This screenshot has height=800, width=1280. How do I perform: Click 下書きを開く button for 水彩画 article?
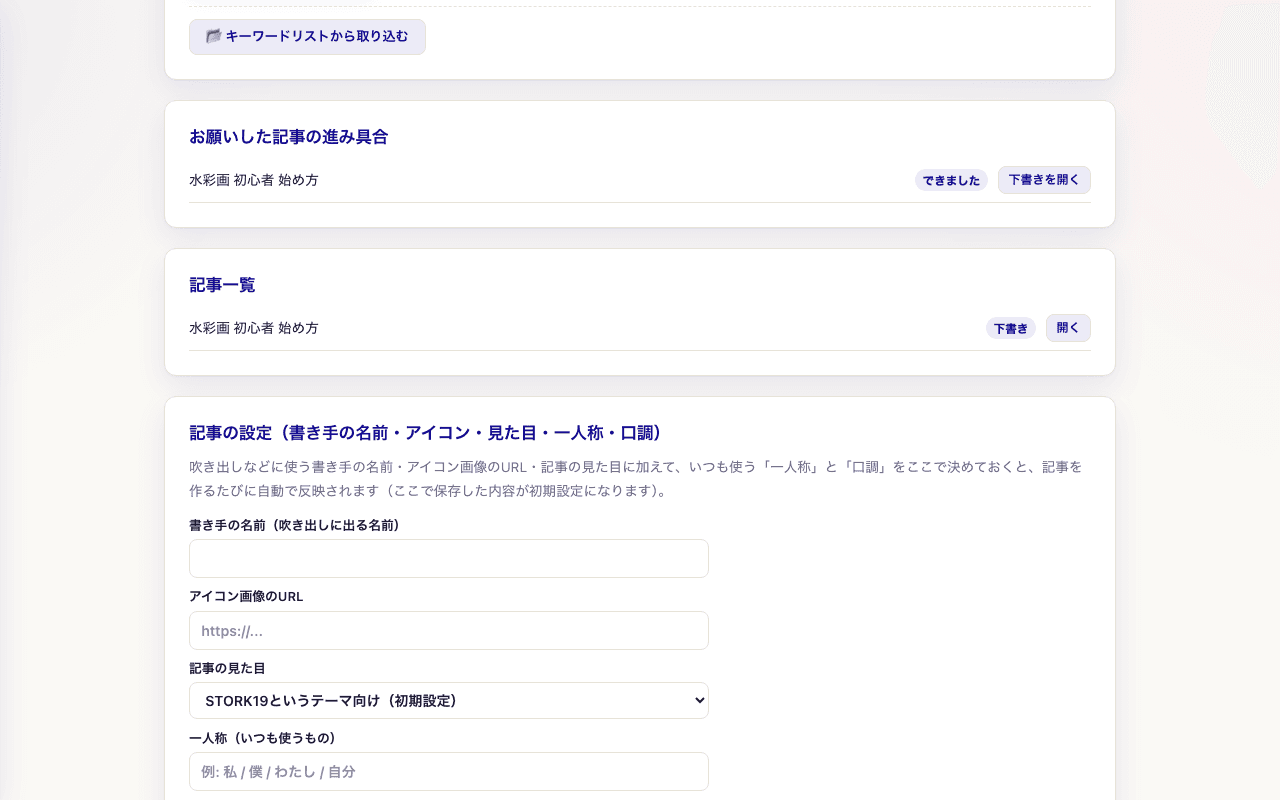pos(1044,180)
